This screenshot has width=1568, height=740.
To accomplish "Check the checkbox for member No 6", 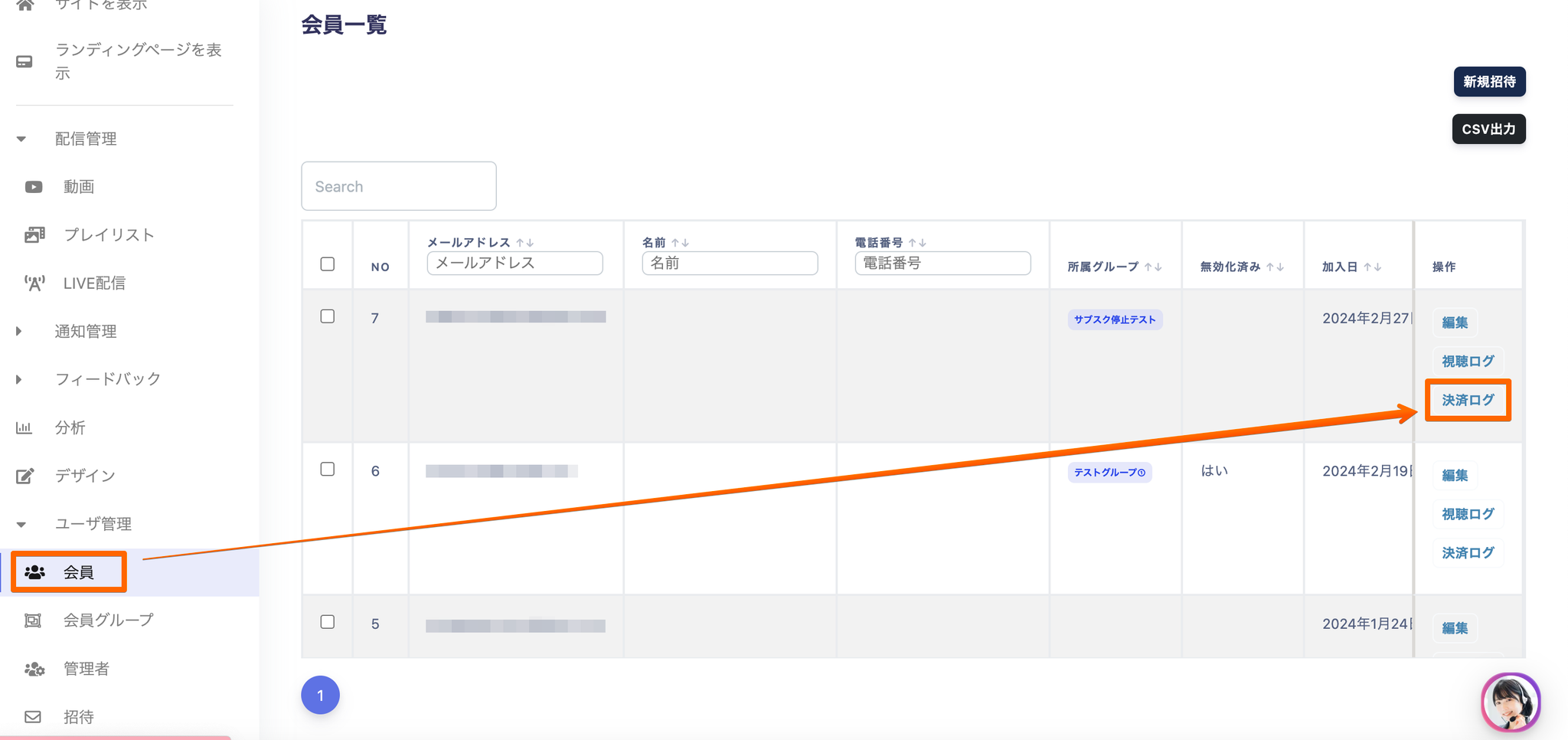I will pos(328,469).
